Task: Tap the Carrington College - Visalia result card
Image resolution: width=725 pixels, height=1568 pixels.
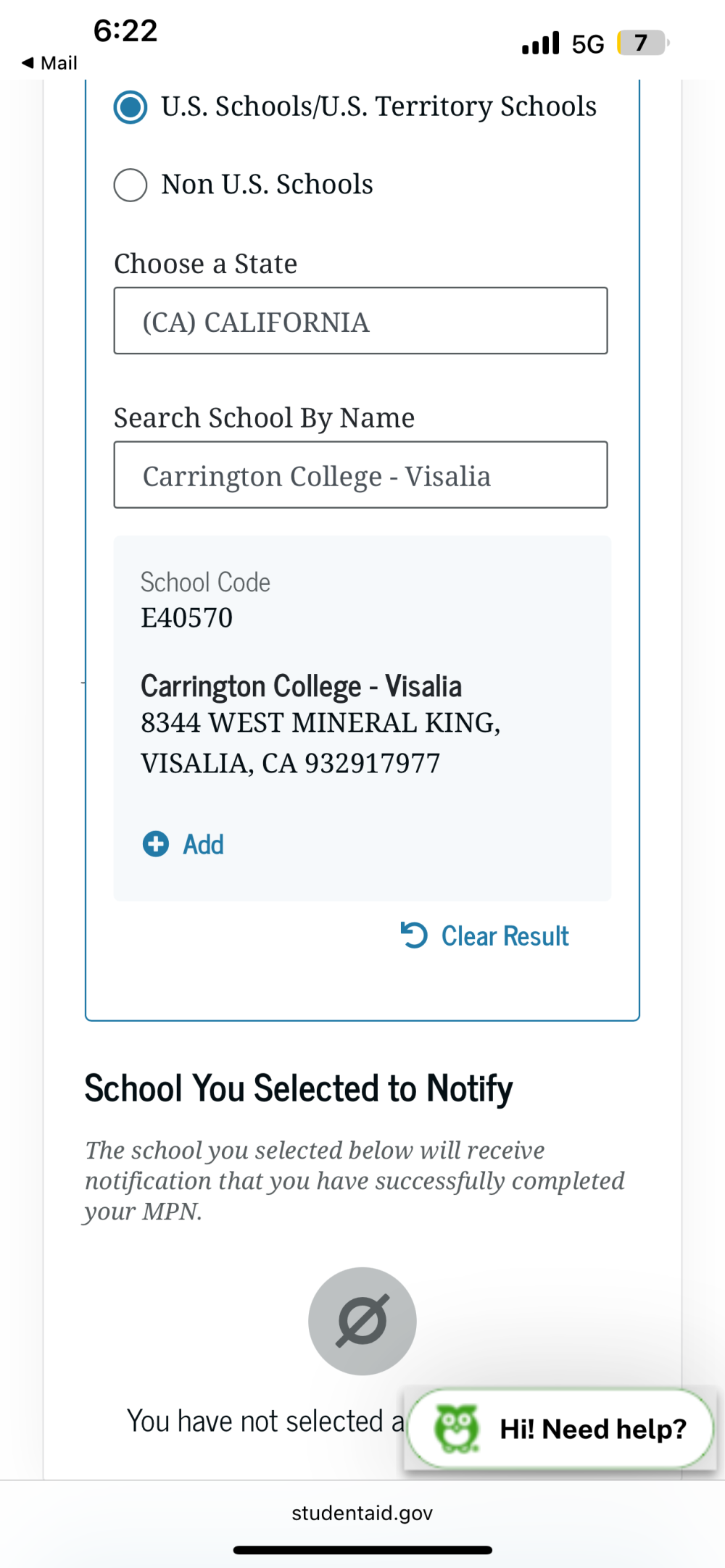Action: click(x=362, y=718)
